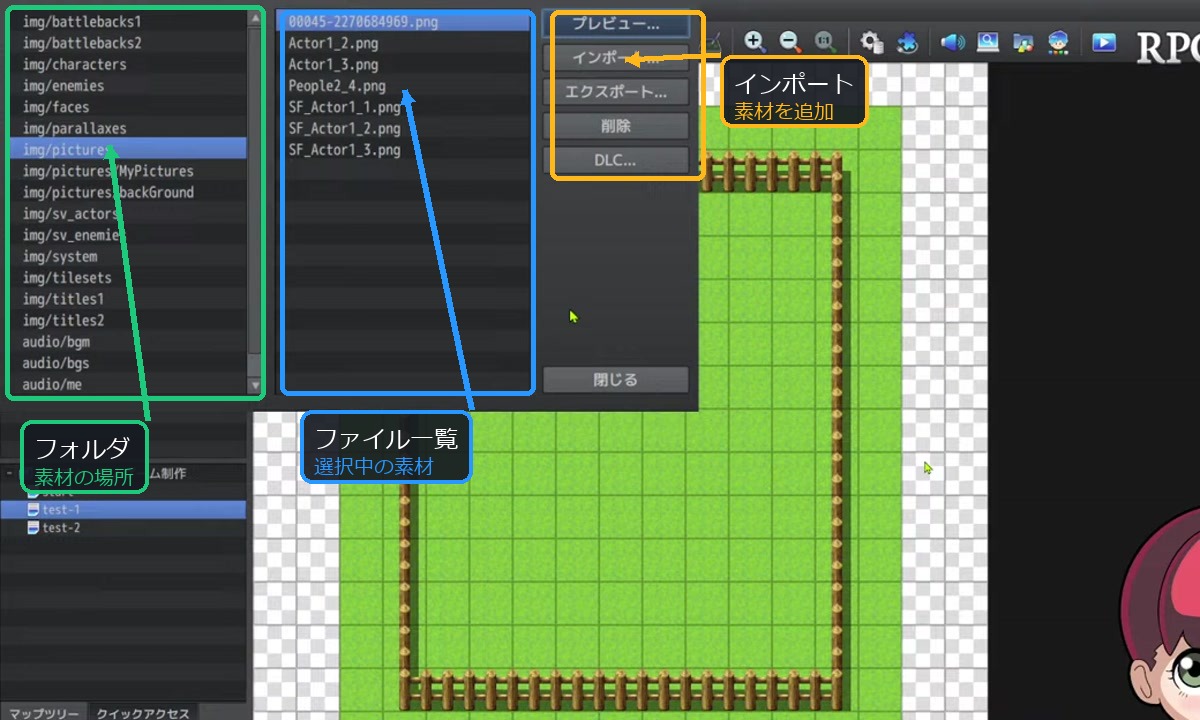Select the img/titles1 folder

[x=127, y=299]
